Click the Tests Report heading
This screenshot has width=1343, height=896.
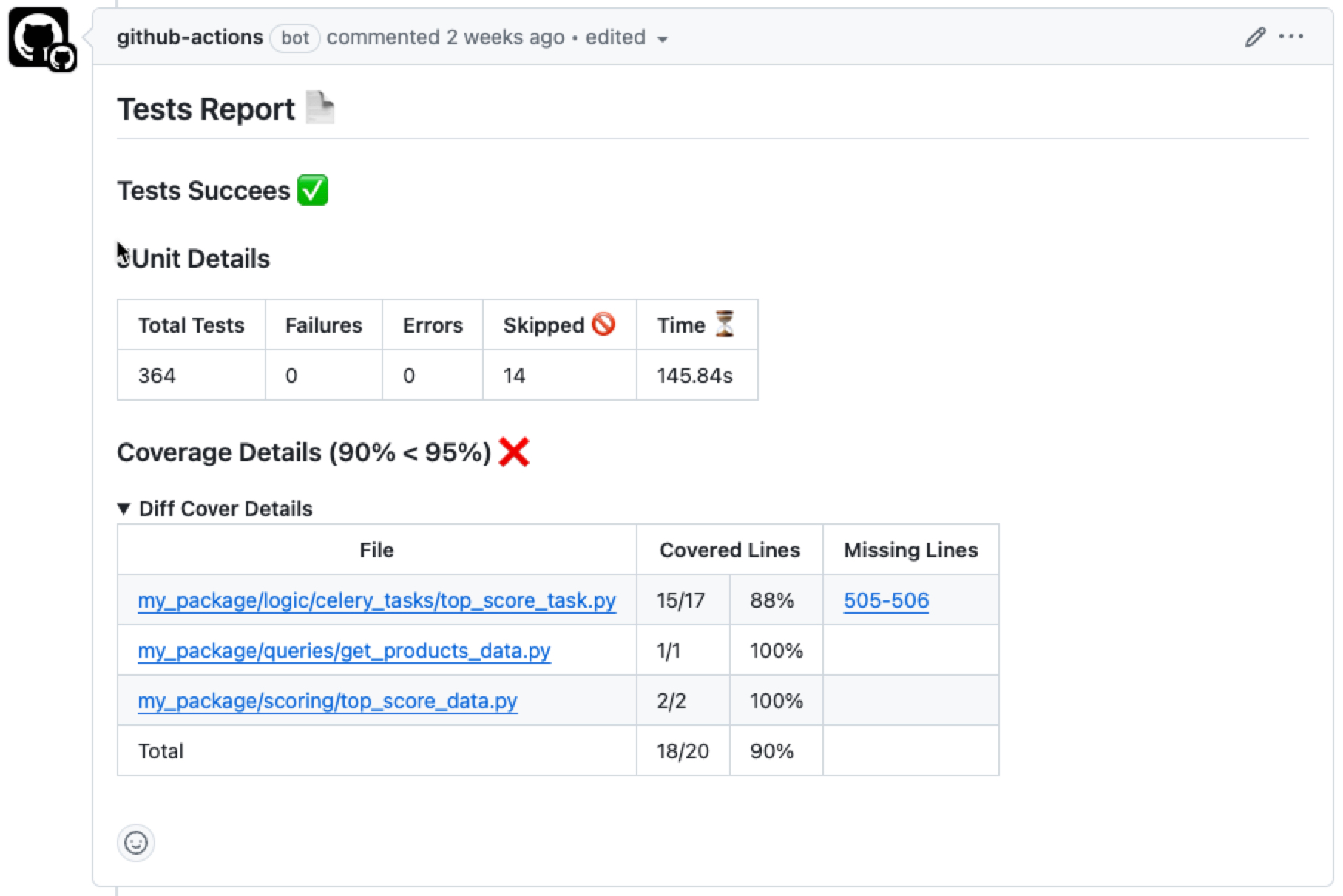(x=206, y=109)
